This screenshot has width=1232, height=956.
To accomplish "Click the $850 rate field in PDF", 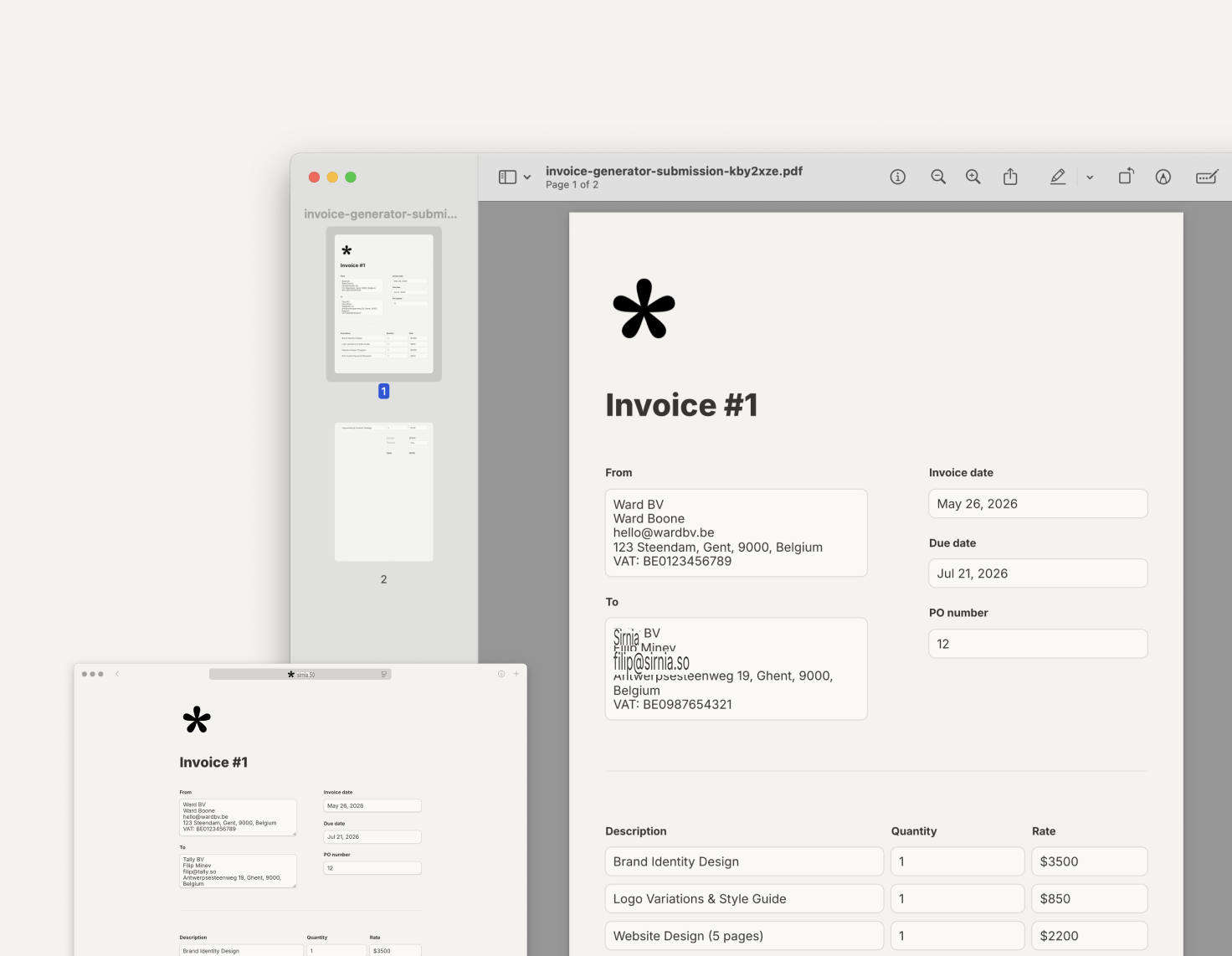I will click(x=1089, y=898).
